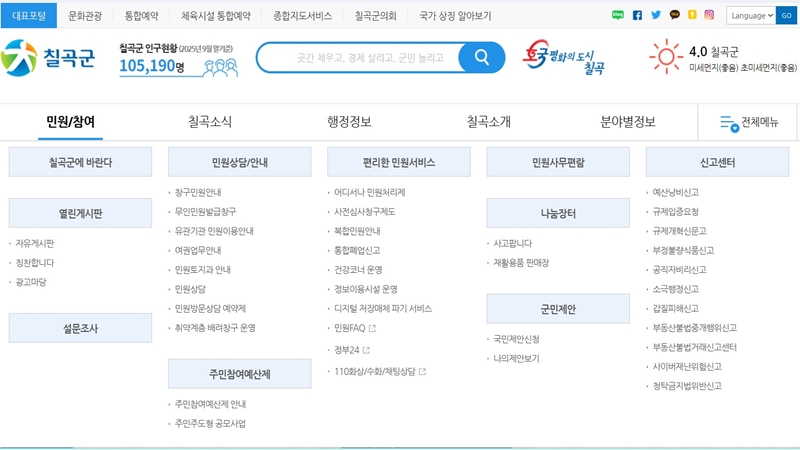Open the 광고마당 link
This screenshot has height=450, width=800.
click(x=31, y=282)
